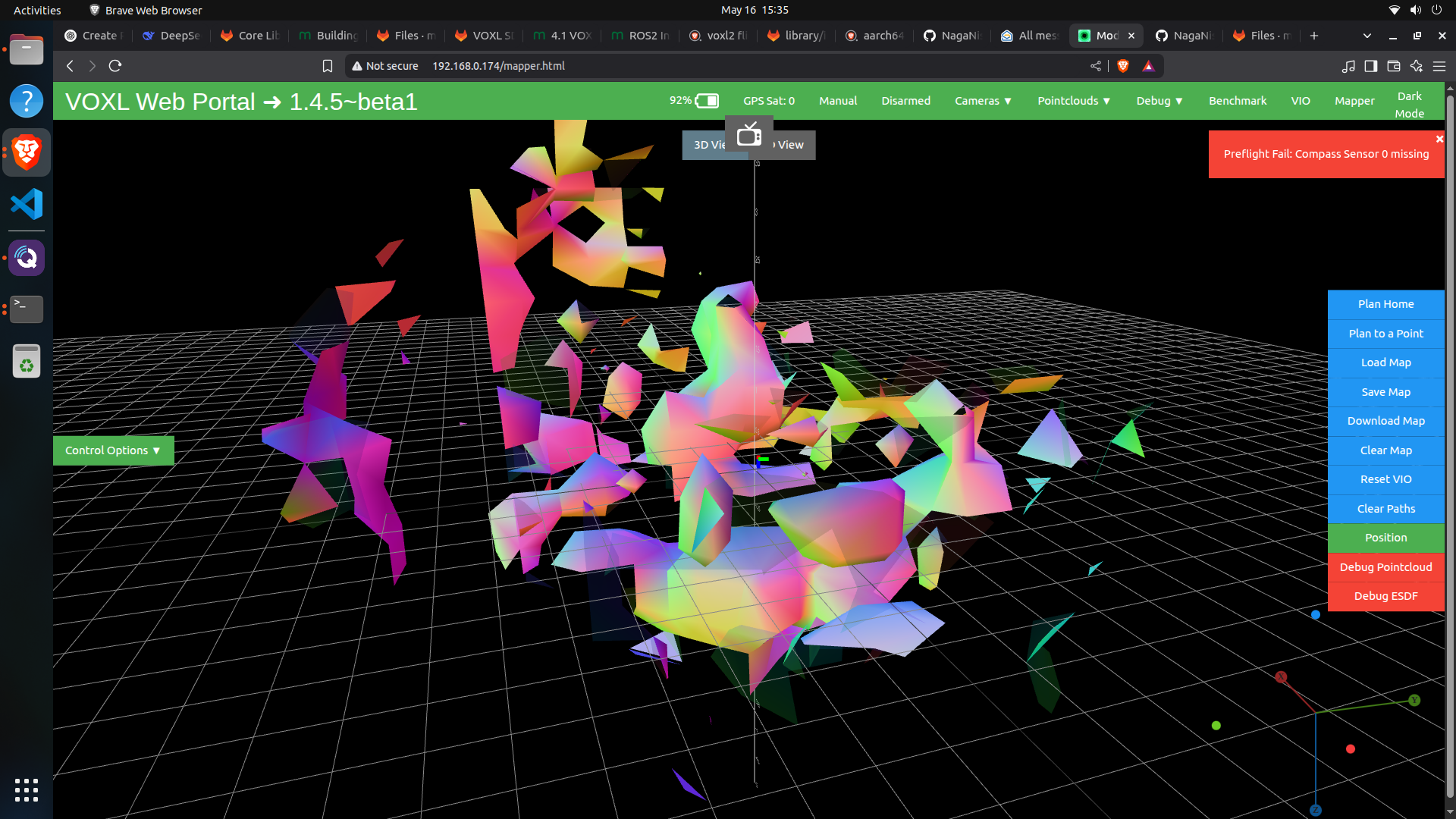Viewport: 1456px width, 819px height.
Task: Launch Visual Studio Code from dock
Action: (27, 204)
